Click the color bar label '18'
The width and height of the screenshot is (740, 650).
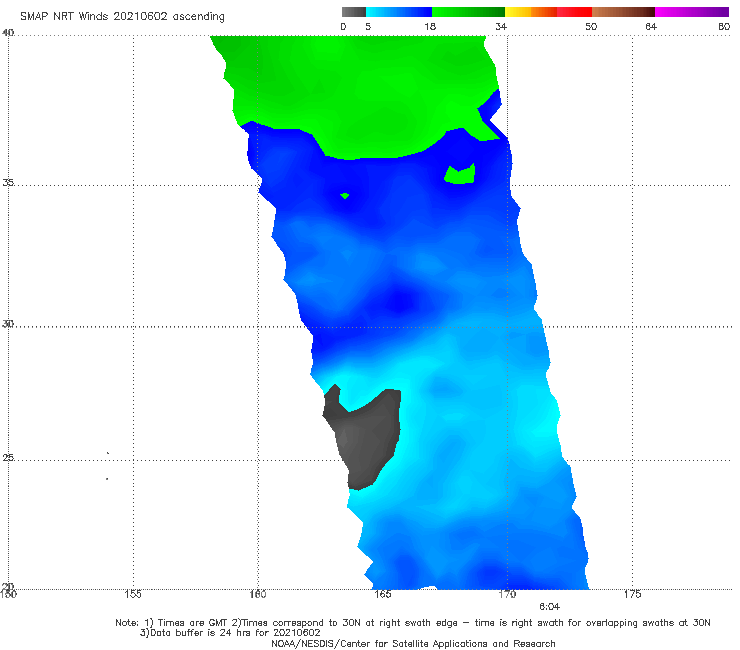(430, 27)
